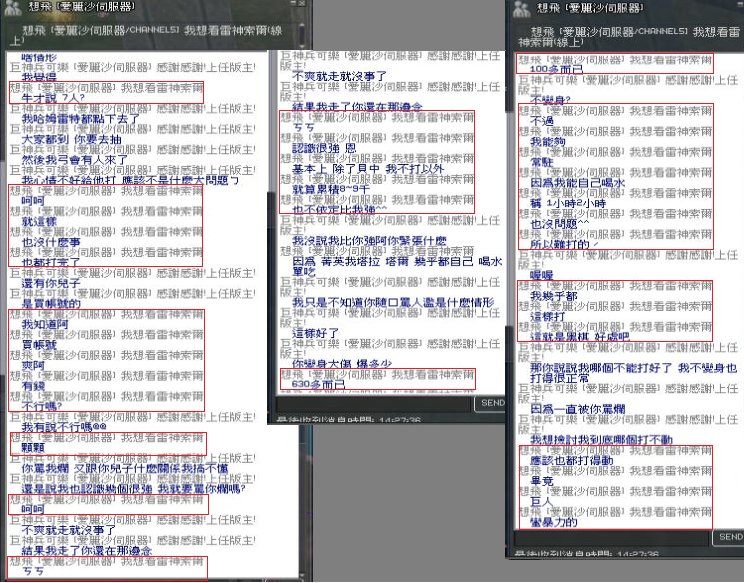This screenshot has width=744, height=583.
Task: Click the message '630多而已'
Action: 319,384
